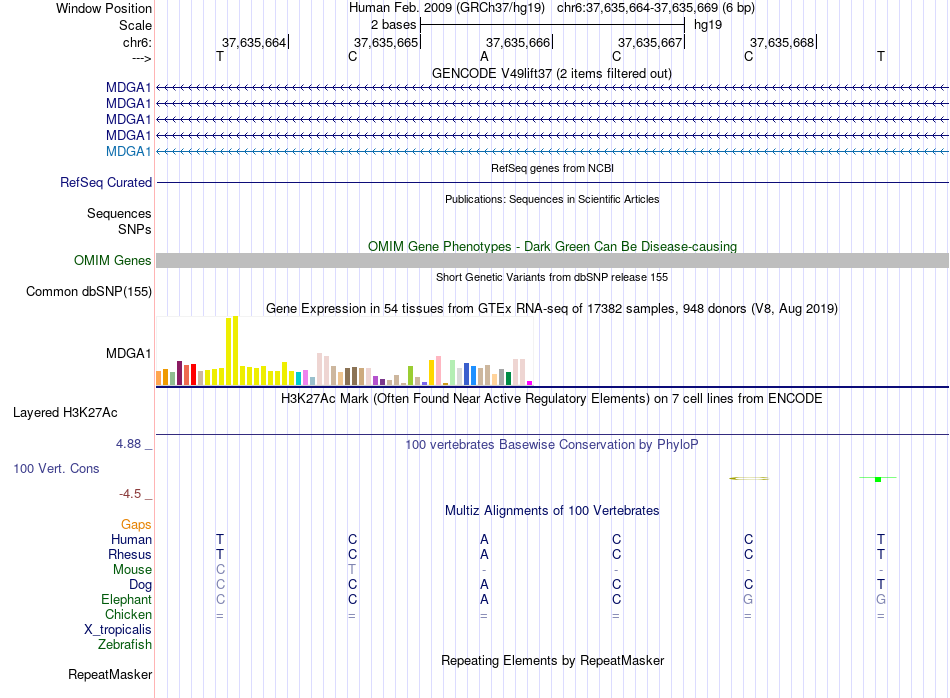Open Repeating Elements by RepeatMasker title

pos(552,660)
